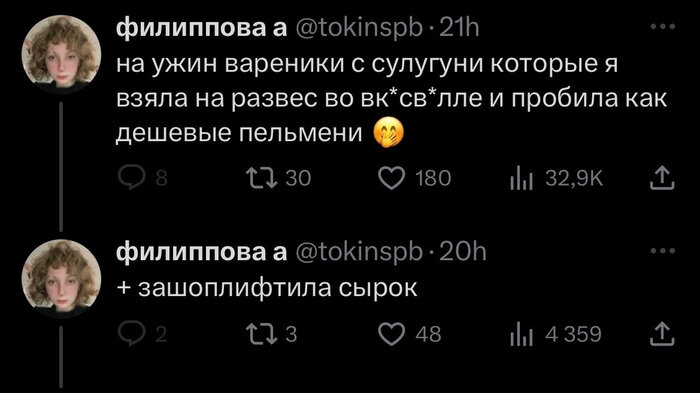Open more options menu on first tweet
Viewport: 700px width, 393px height.
(662, 27)
